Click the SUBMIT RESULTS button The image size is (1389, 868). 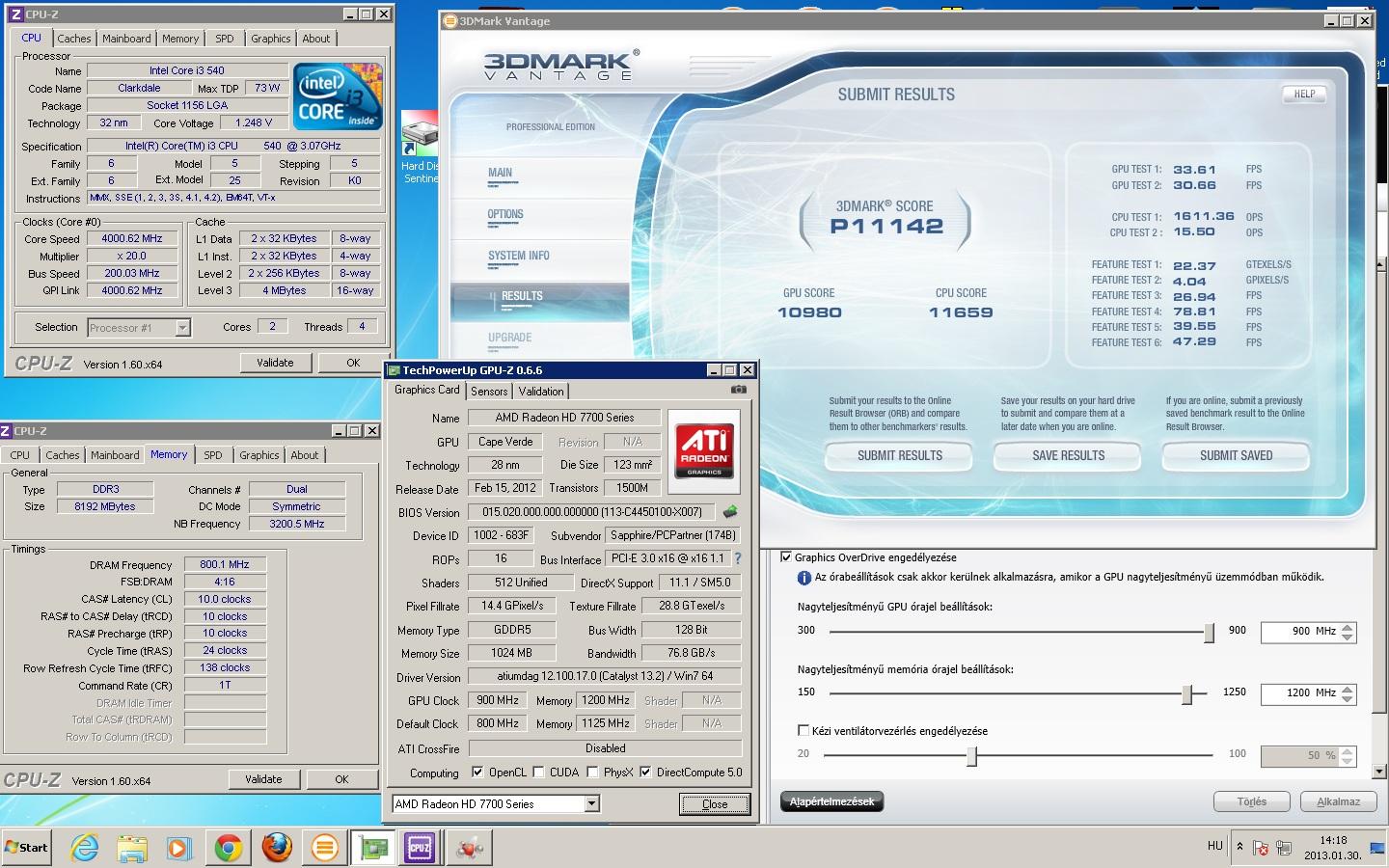pyautogui.click(x=900, y=455)
